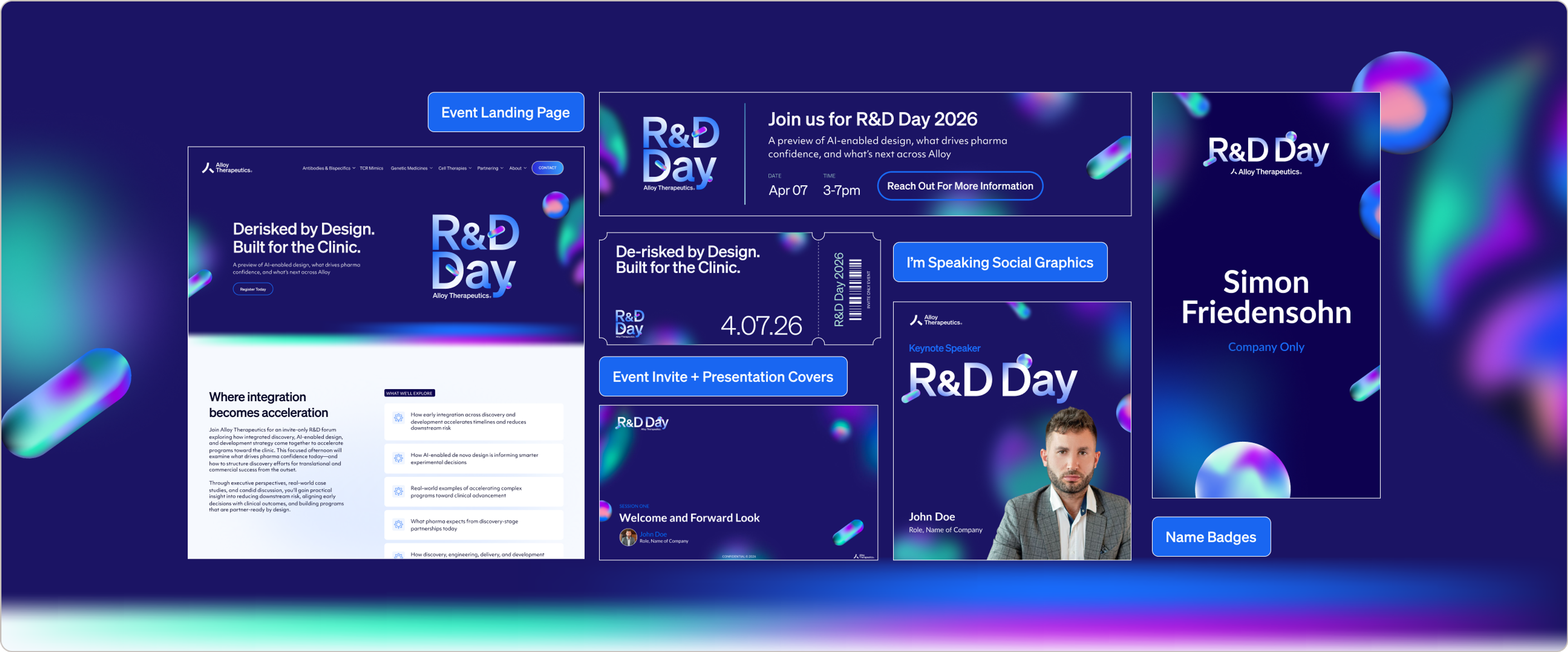Click 'Role, Name of Company' on keynote graphic
1568x652 pixels.
(945, 530)
